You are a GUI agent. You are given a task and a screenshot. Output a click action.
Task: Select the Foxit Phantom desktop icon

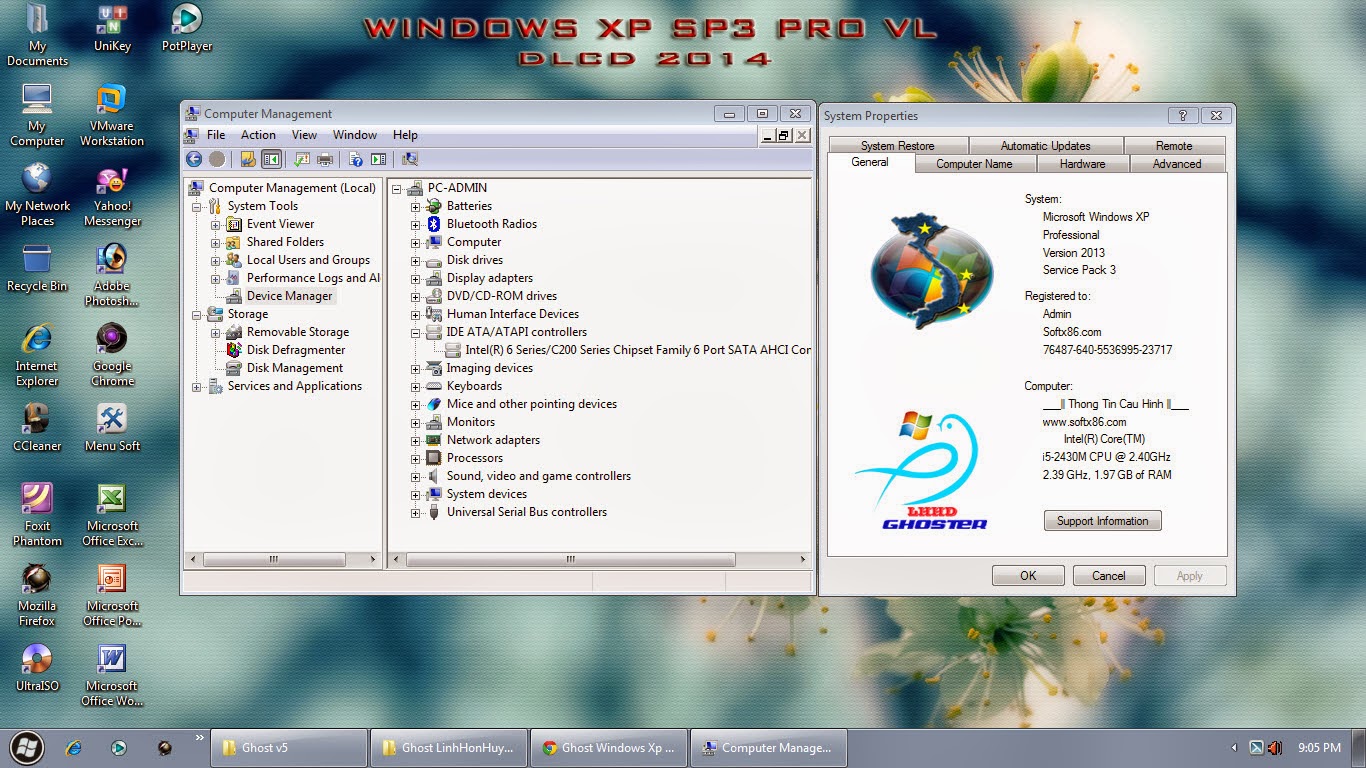point(37,515)
